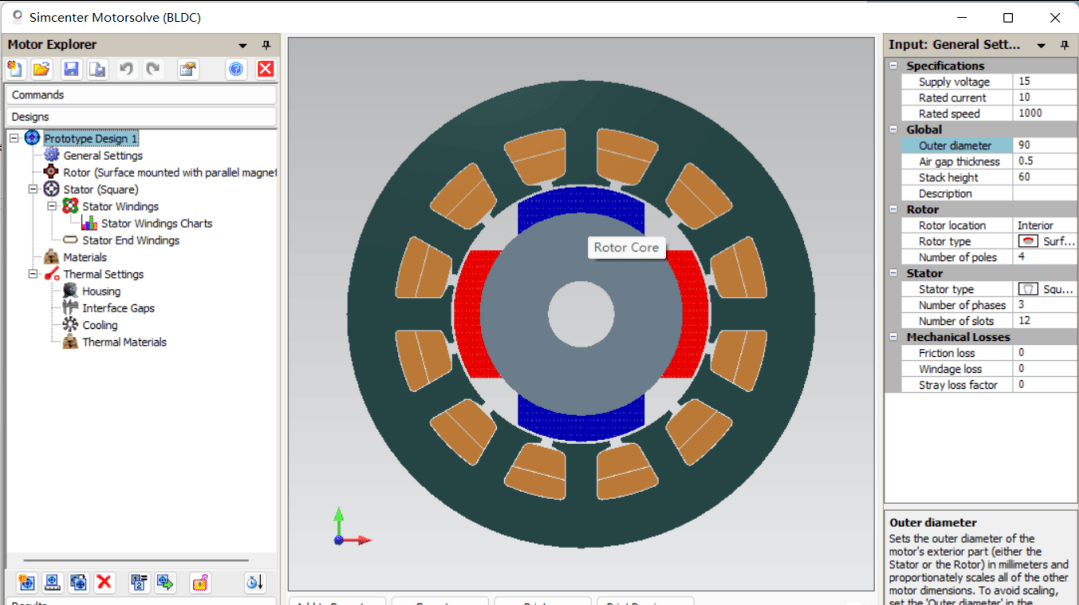Redo the last action
Image resolution: width=1079 pixels, height=605 pixels.
coord(153,69)
